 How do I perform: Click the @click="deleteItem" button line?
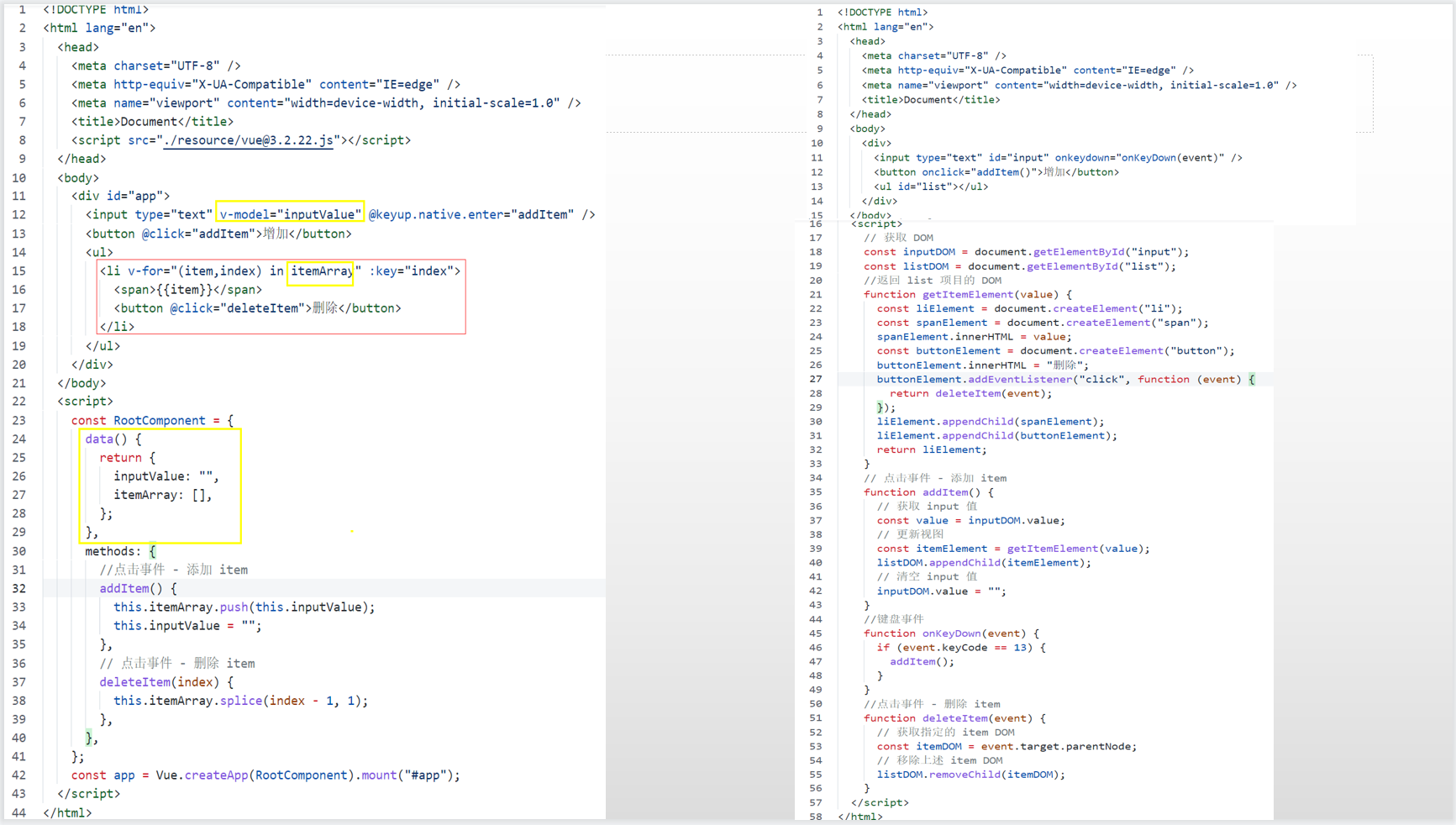click(257, 308)
